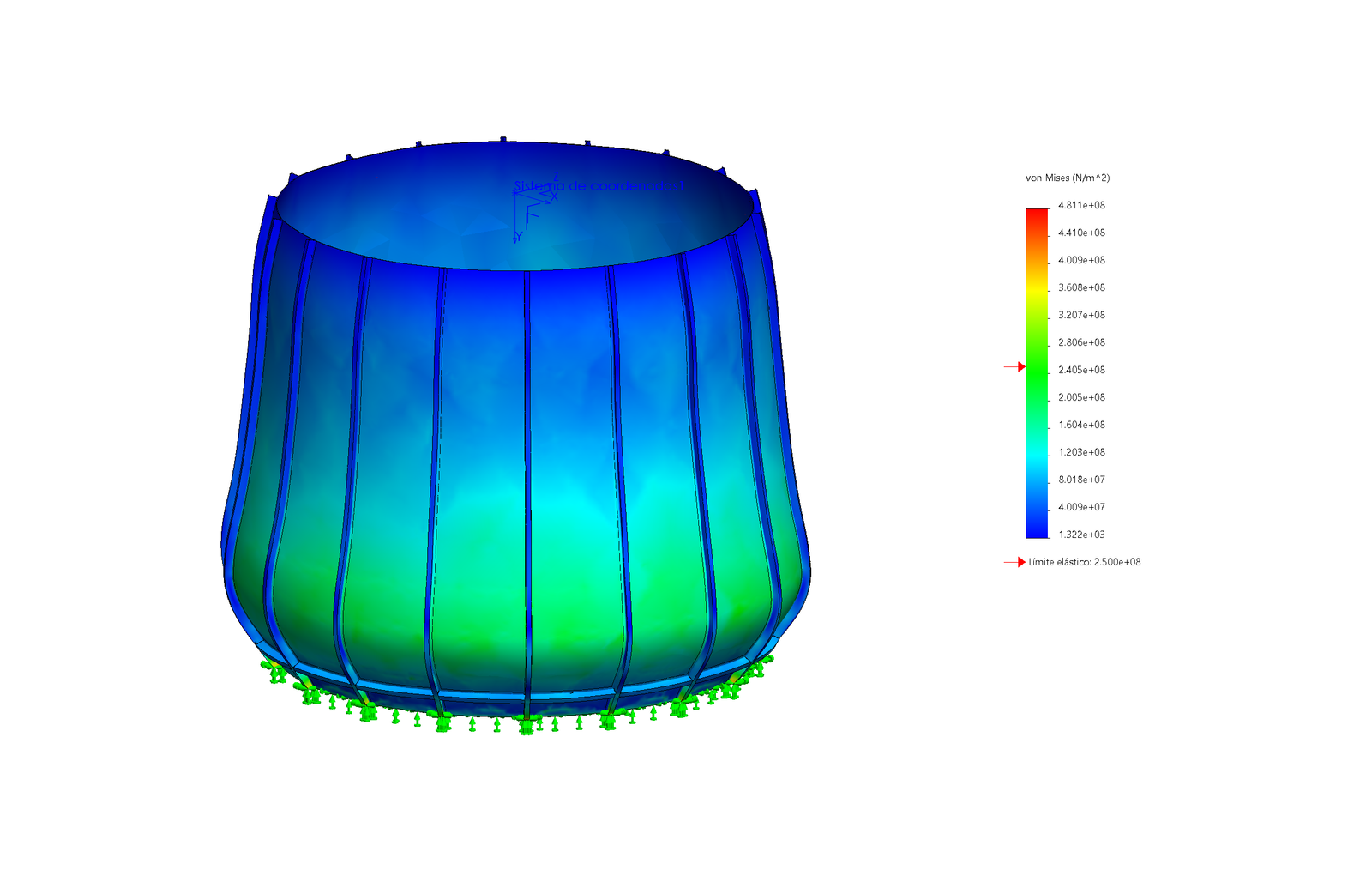Image resolution: width=1372 pixels, height=882 pixels.
Task: Click legend value 4.009e+07
Action: pos(1081,507)
